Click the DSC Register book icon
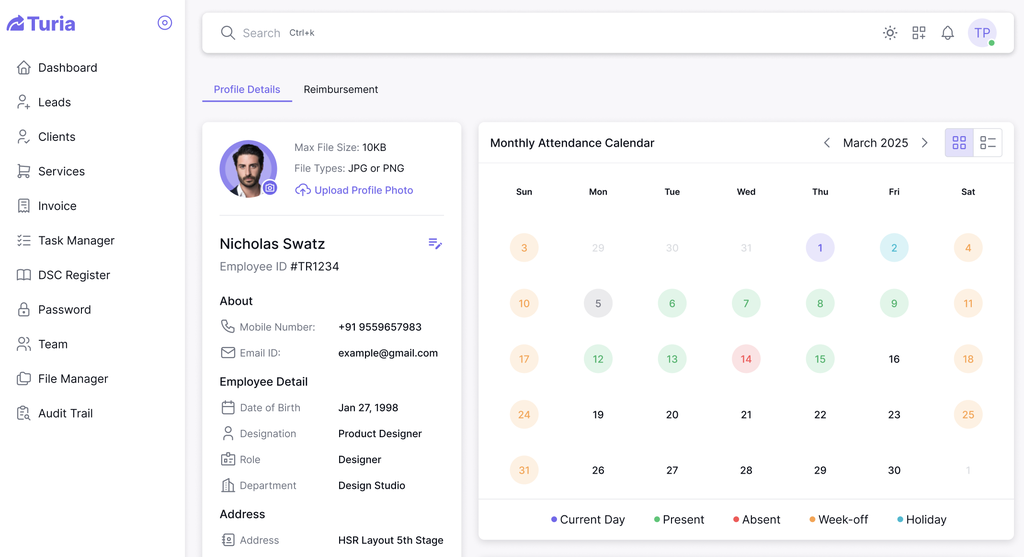Viewport: 1024px width, 557px height. coord(24,275)
